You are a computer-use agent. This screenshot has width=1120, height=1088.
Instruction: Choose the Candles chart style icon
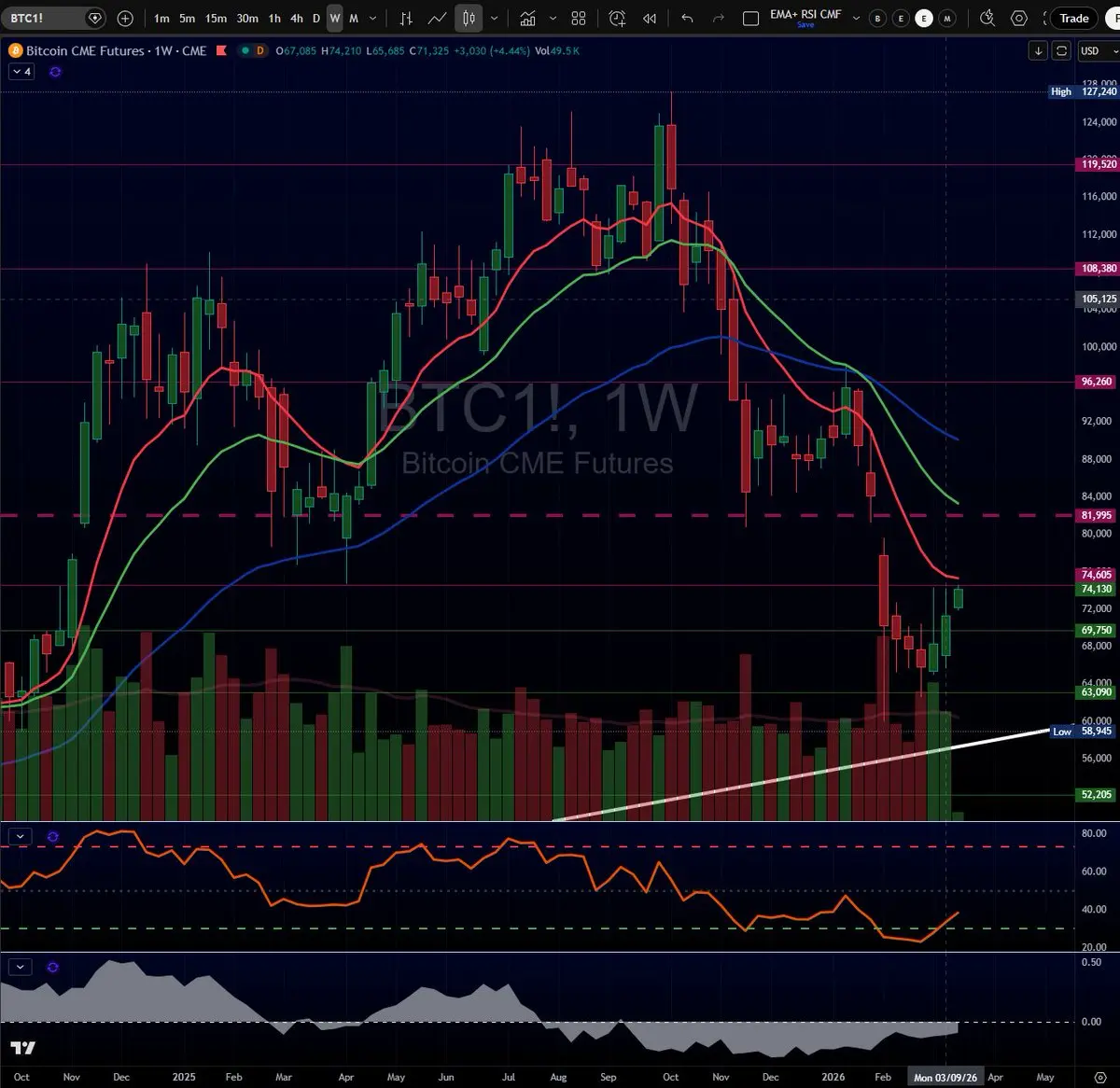point(469,18)
